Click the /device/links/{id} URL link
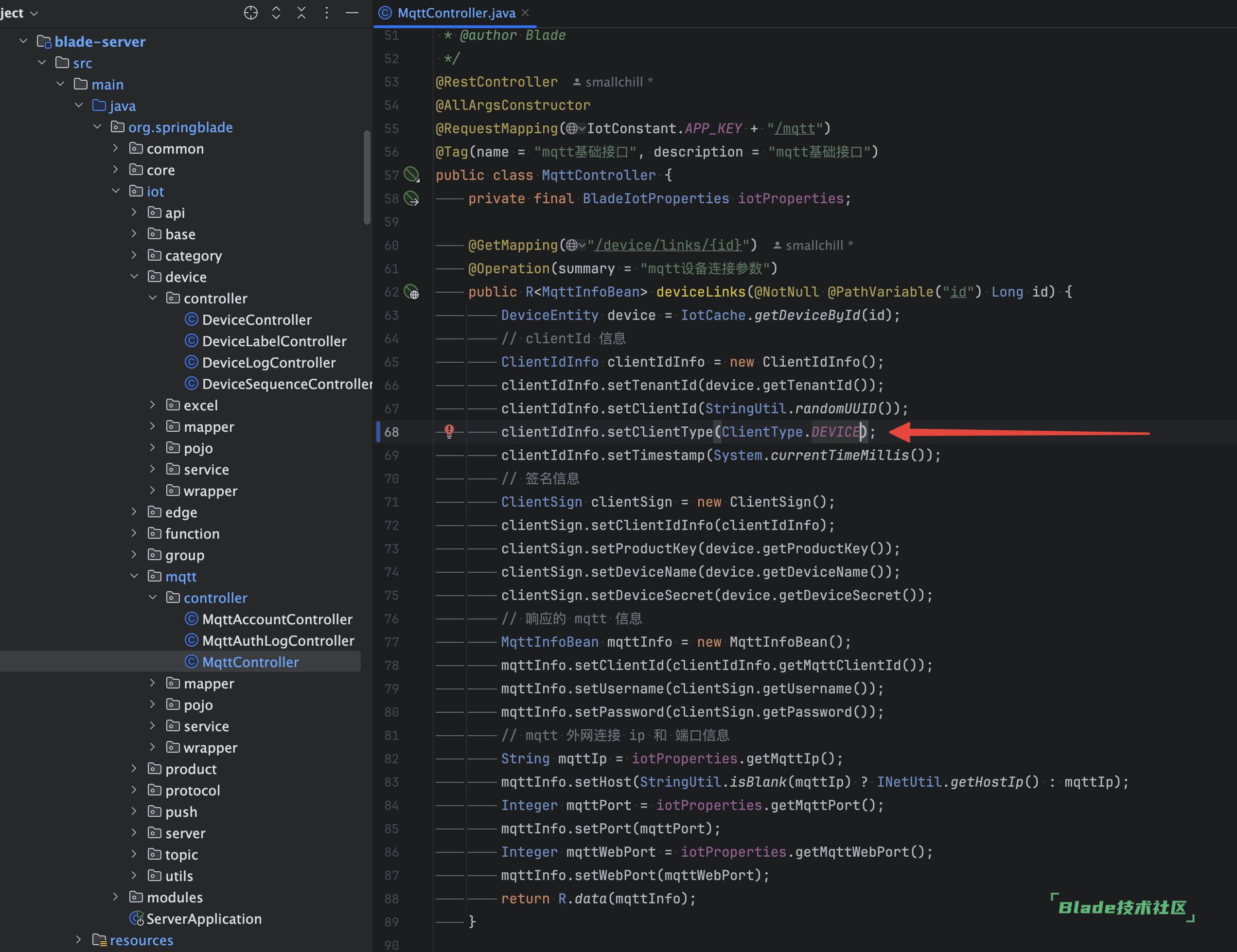Screen dimensions: 1237x952 (669, 245)
